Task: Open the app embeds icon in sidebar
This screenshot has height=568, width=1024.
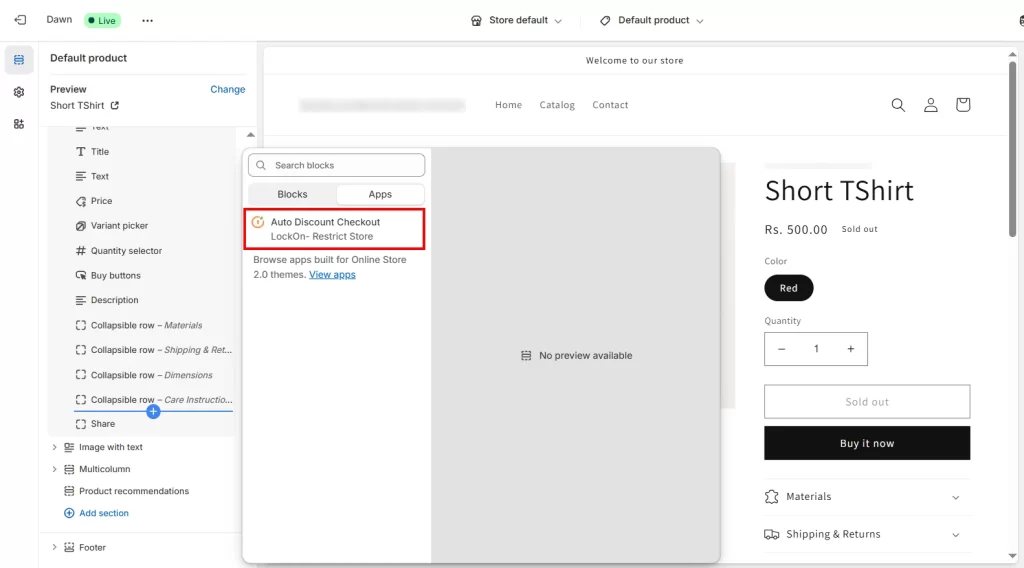Action: 19,124
